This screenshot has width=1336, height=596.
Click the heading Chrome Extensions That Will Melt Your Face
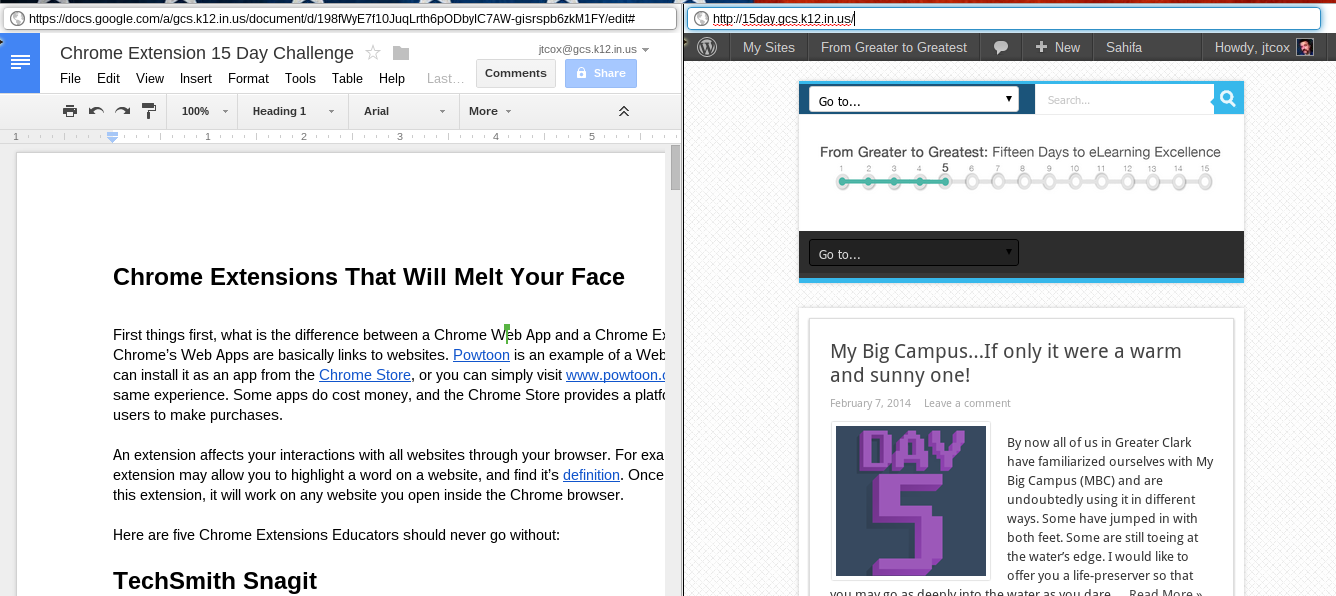point(369,277)
